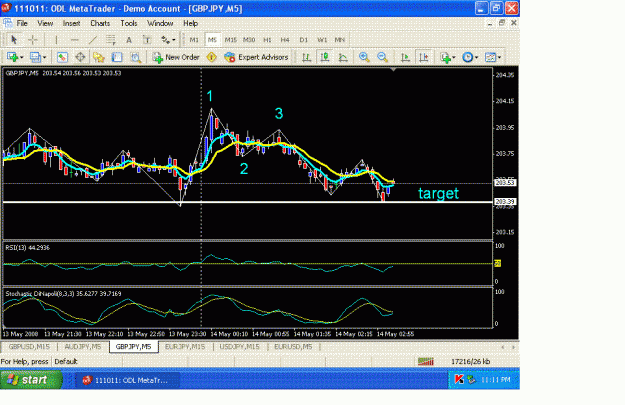Toggle the Market Watch window
The height and width of the screenshot is (405, 625).
pyautogui.click(x=62, y=57)
